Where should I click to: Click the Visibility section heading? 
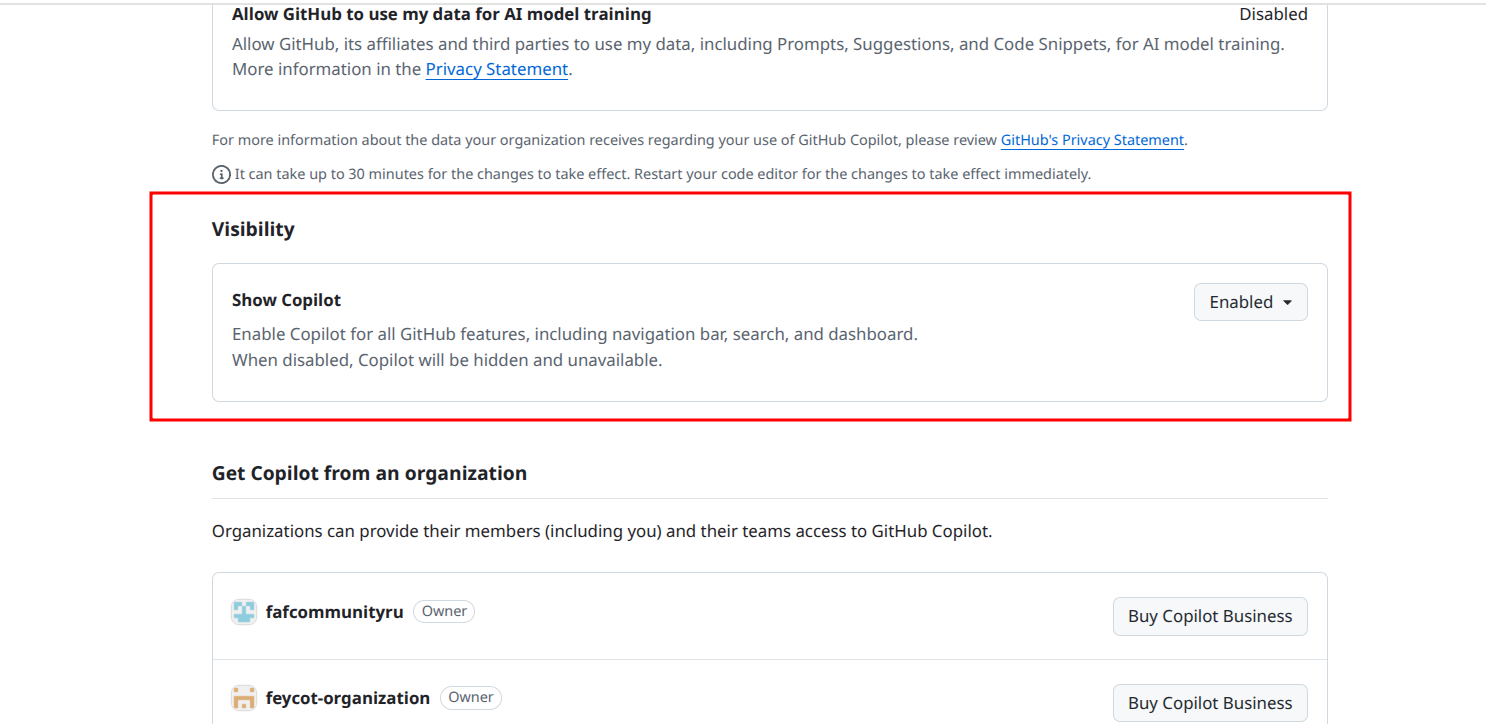pos(253,229)
